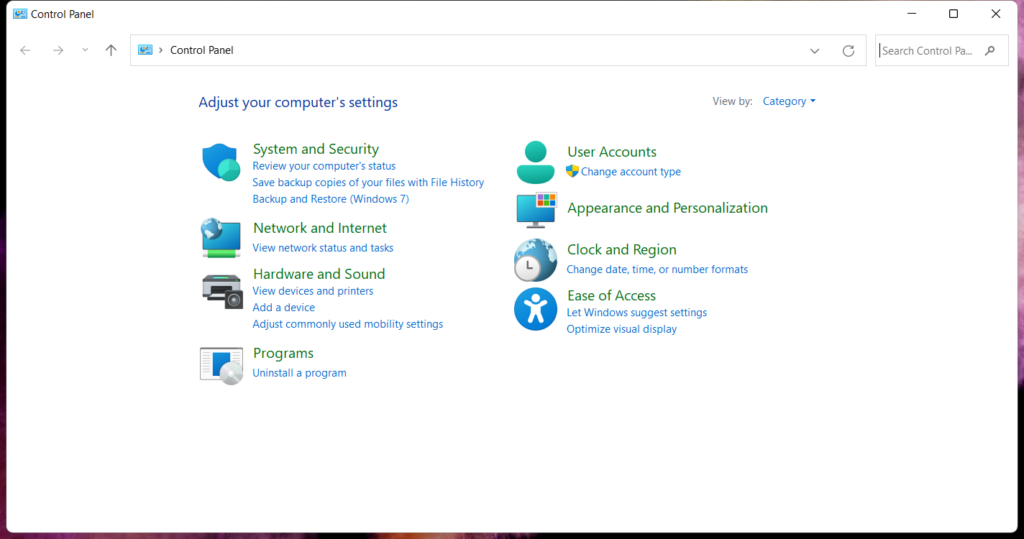Open the User Accounts person icon
The height and width of the screenshot is (539, 1024).
[536, 162]
